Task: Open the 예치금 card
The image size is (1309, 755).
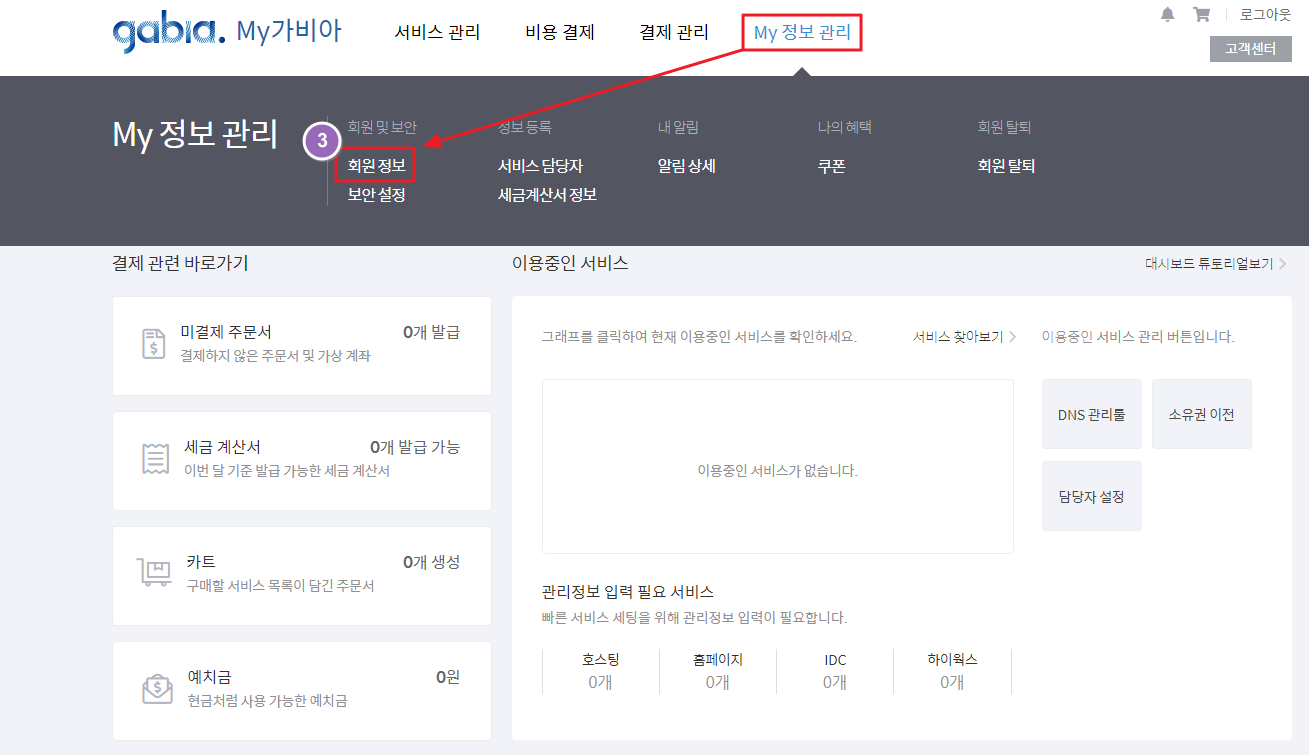Action: (302, 691)
